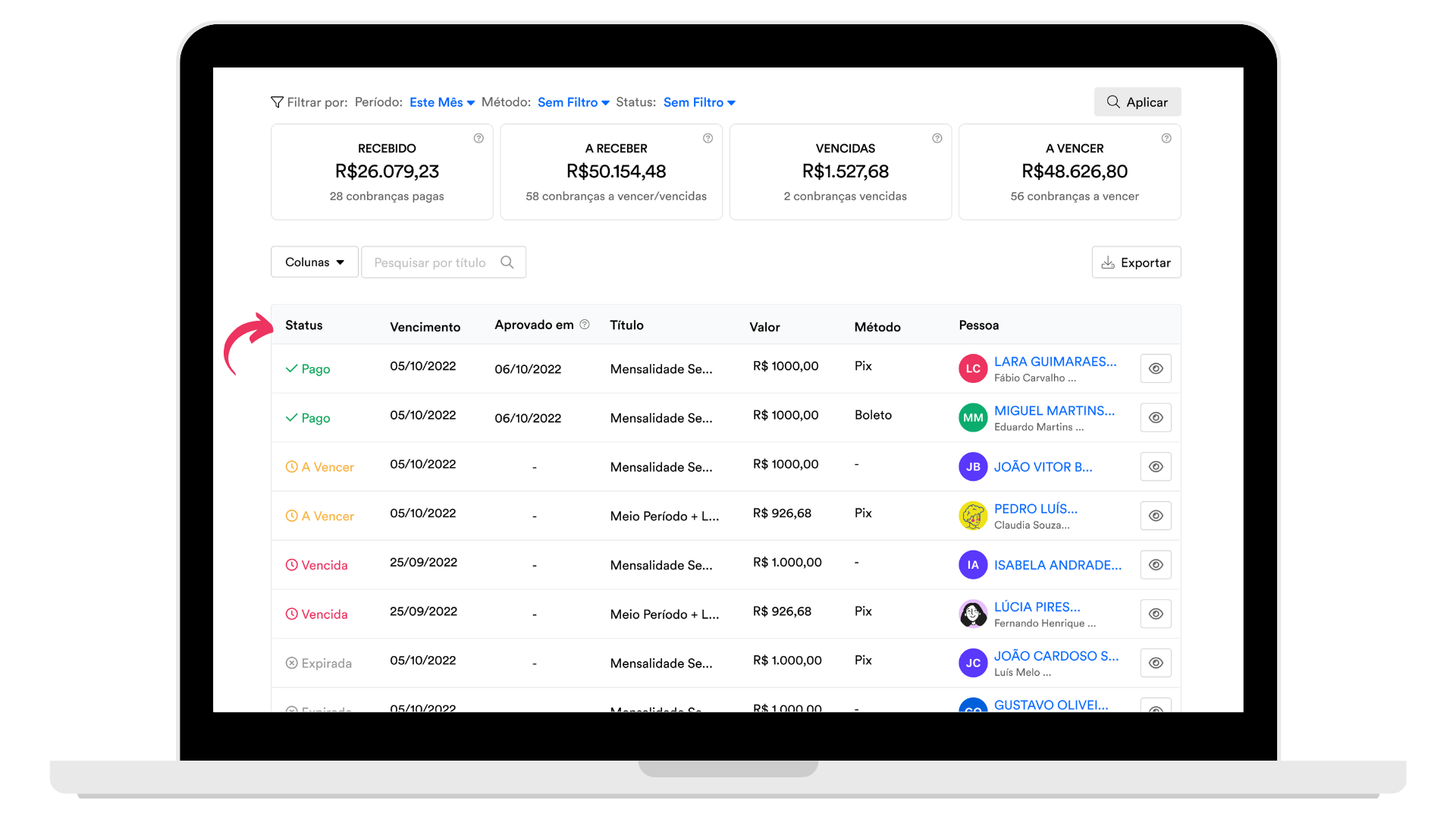Open the Período Este Mês dropdown

click(442, 102)
